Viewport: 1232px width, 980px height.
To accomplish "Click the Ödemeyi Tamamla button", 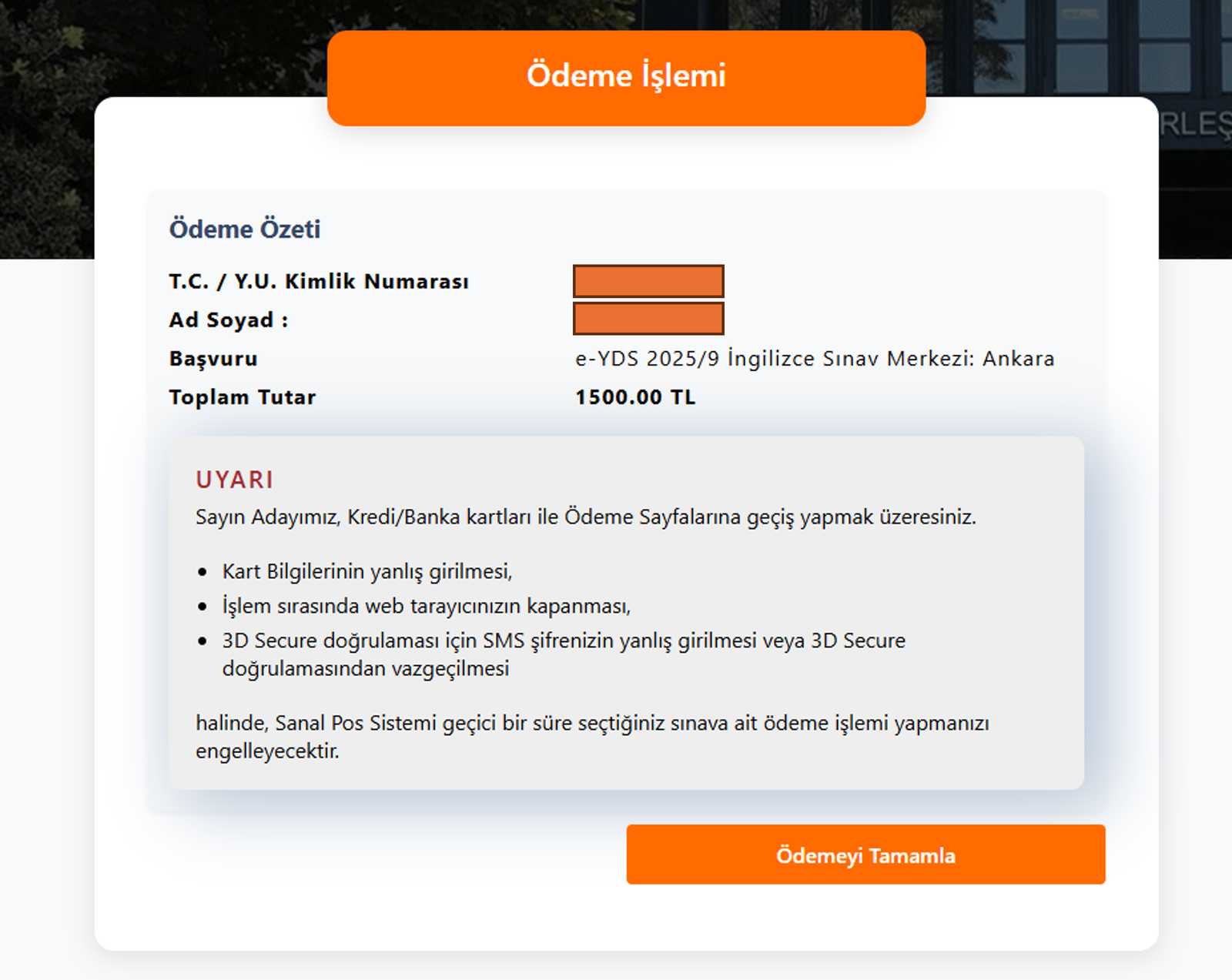I will (865, 855).
